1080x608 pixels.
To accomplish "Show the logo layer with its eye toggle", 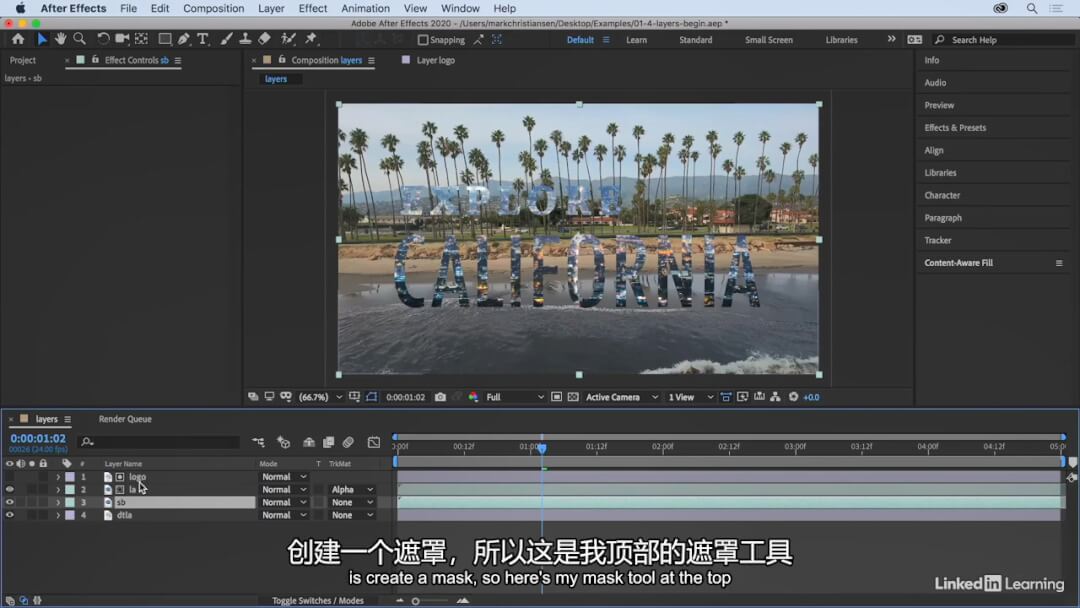I will point(10,476).
